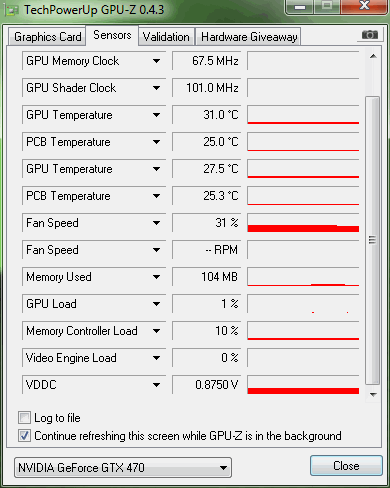
Task: Click the scroll down arrow of sensor list
Action: tap(373, 395)
